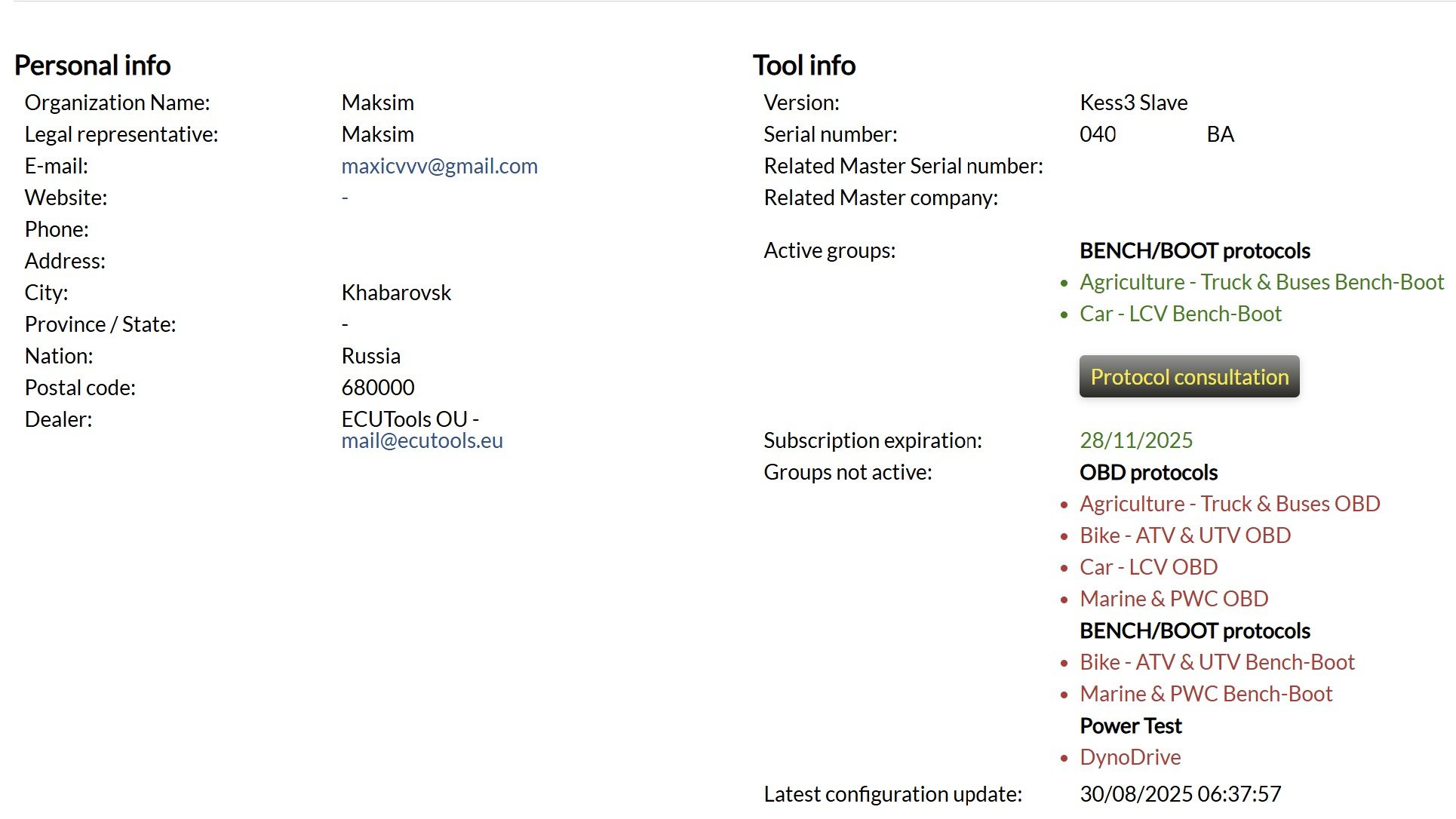Click Bike - ATV & UTV Bench-Boot entry
The image size is (1456, 819).
pos(1217,662)
